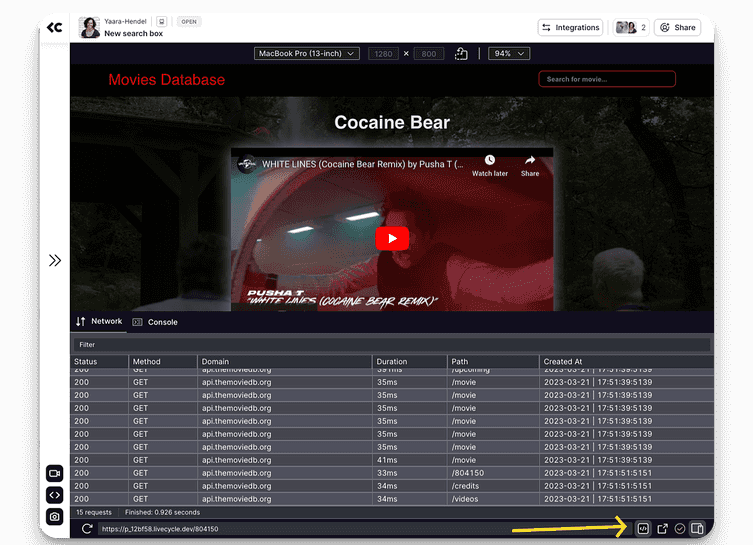Open the code view icon in left sidebar

[55, 495]
